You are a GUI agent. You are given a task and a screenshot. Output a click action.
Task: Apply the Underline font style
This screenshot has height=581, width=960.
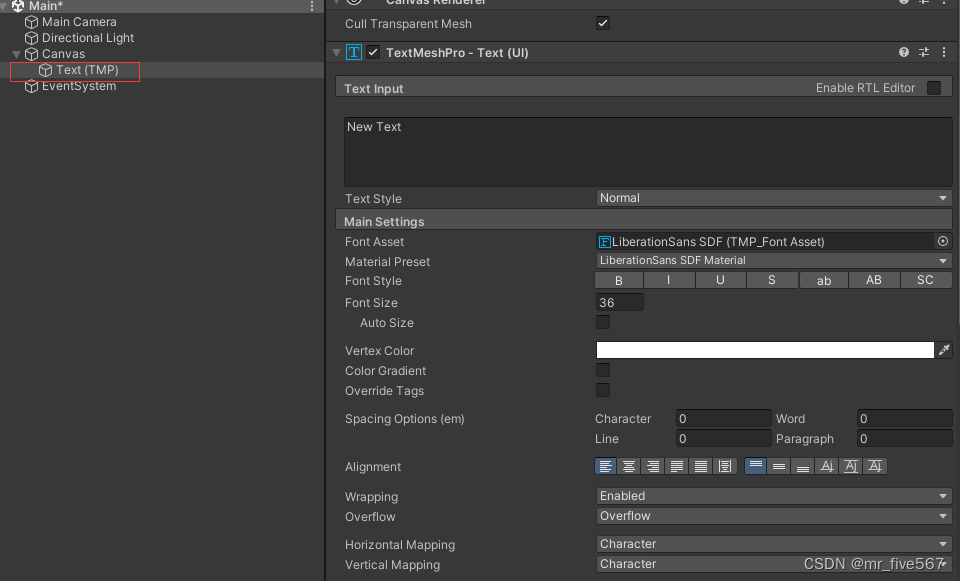point(720,280)
